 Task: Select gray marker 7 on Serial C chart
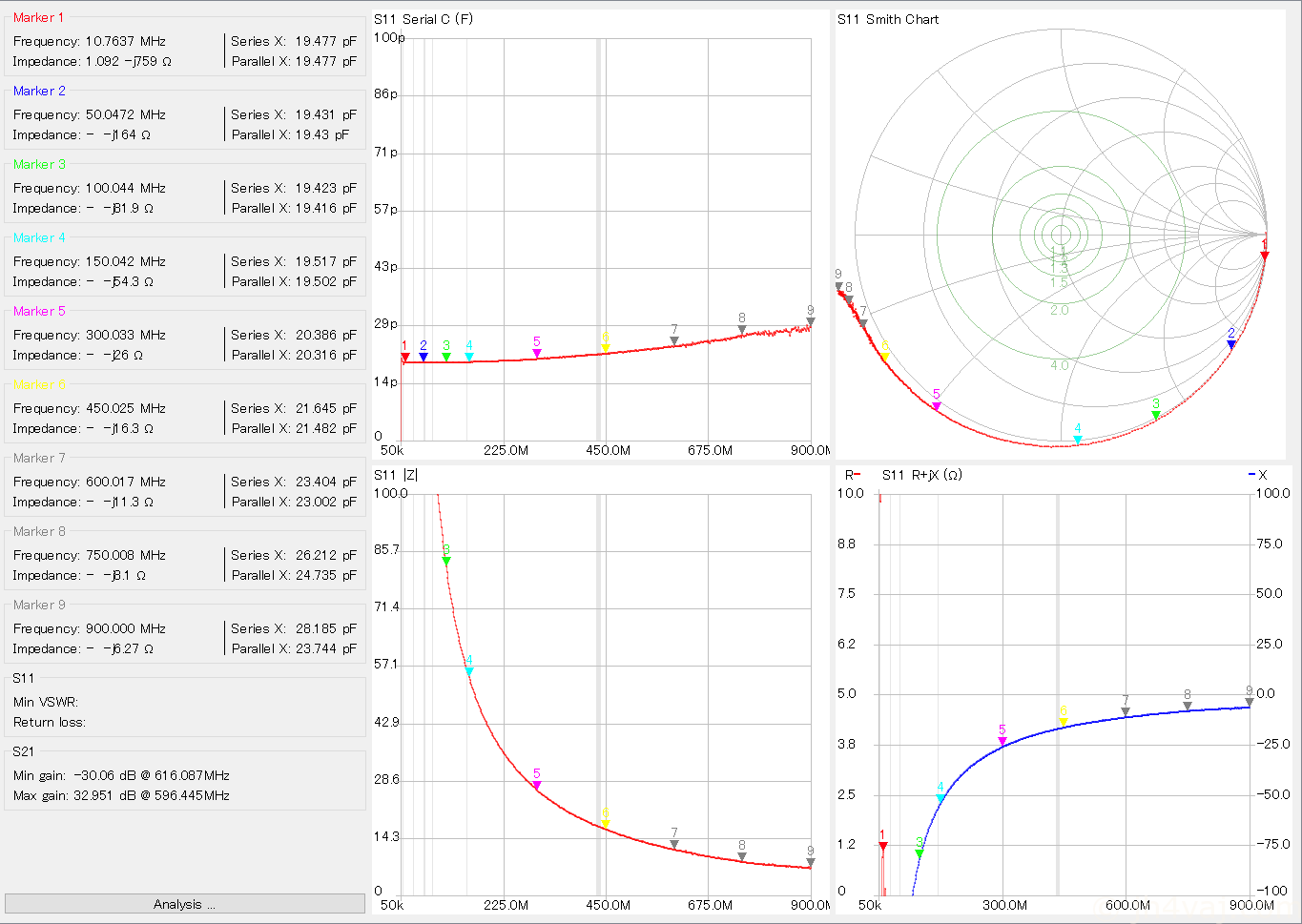pyautogui.click(x=674, y=340)
